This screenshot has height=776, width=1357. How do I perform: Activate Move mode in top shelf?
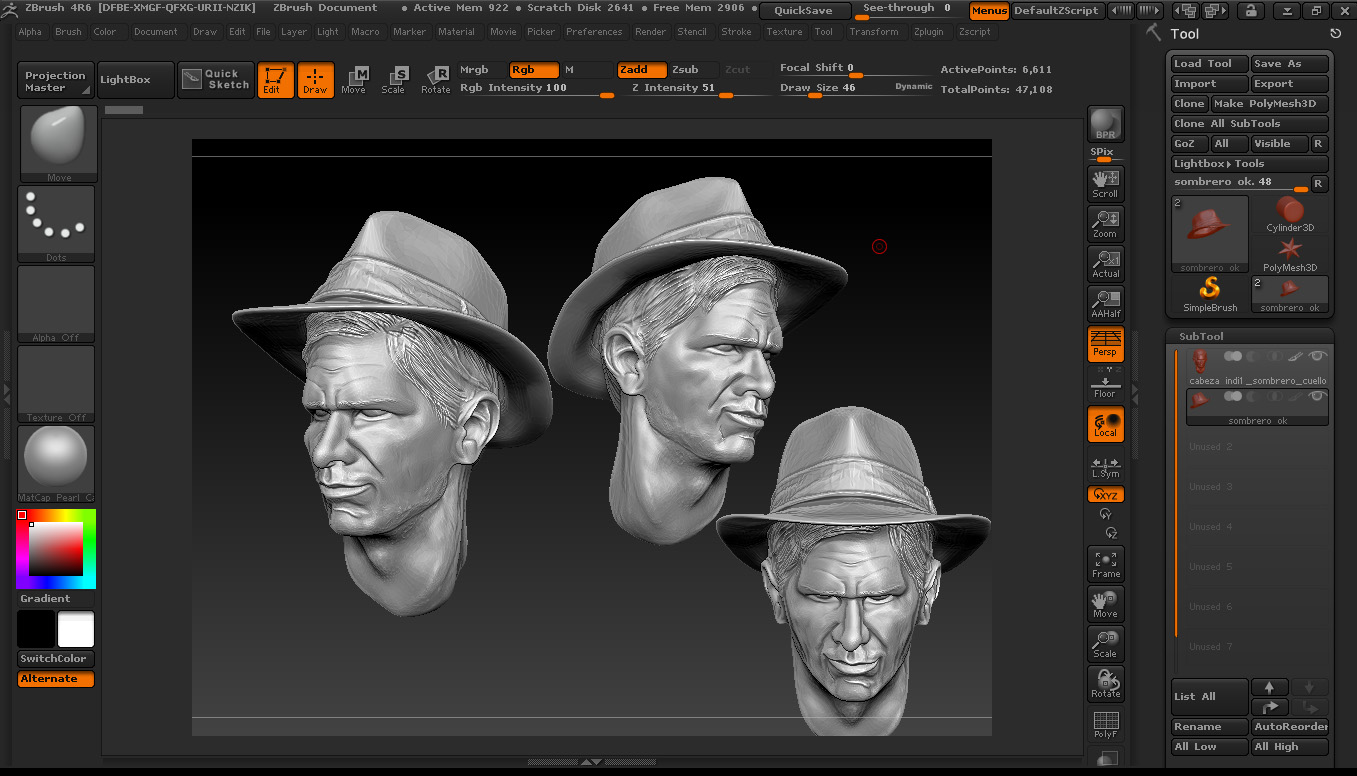pos(354,80)
